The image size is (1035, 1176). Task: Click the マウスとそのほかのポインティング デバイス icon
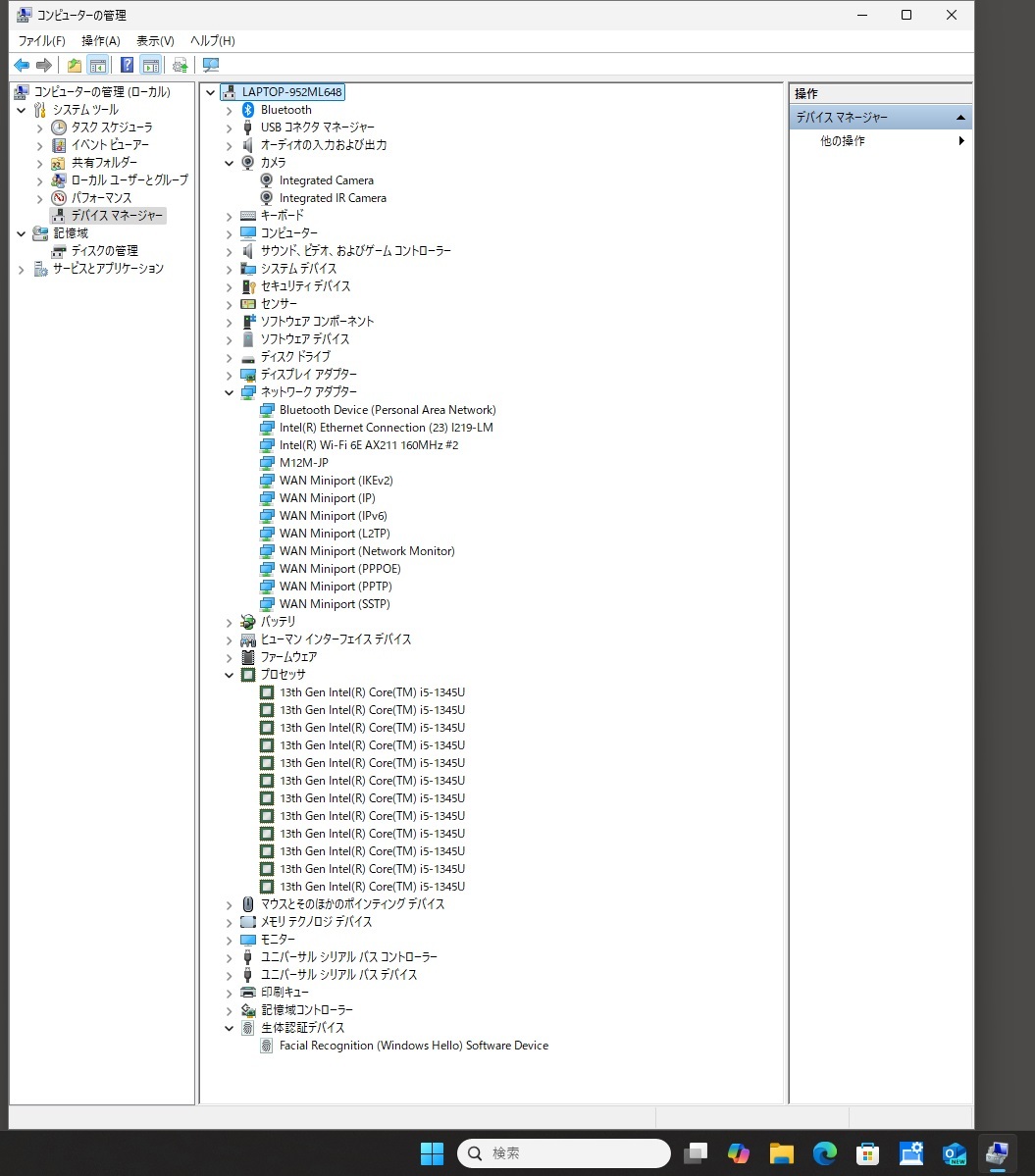(248, 904)
